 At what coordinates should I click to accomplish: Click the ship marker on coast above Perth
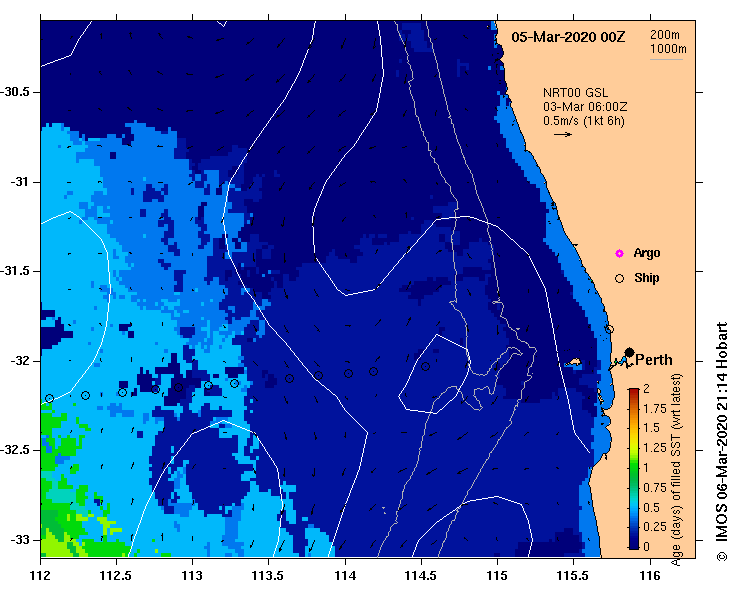point(609,329)
